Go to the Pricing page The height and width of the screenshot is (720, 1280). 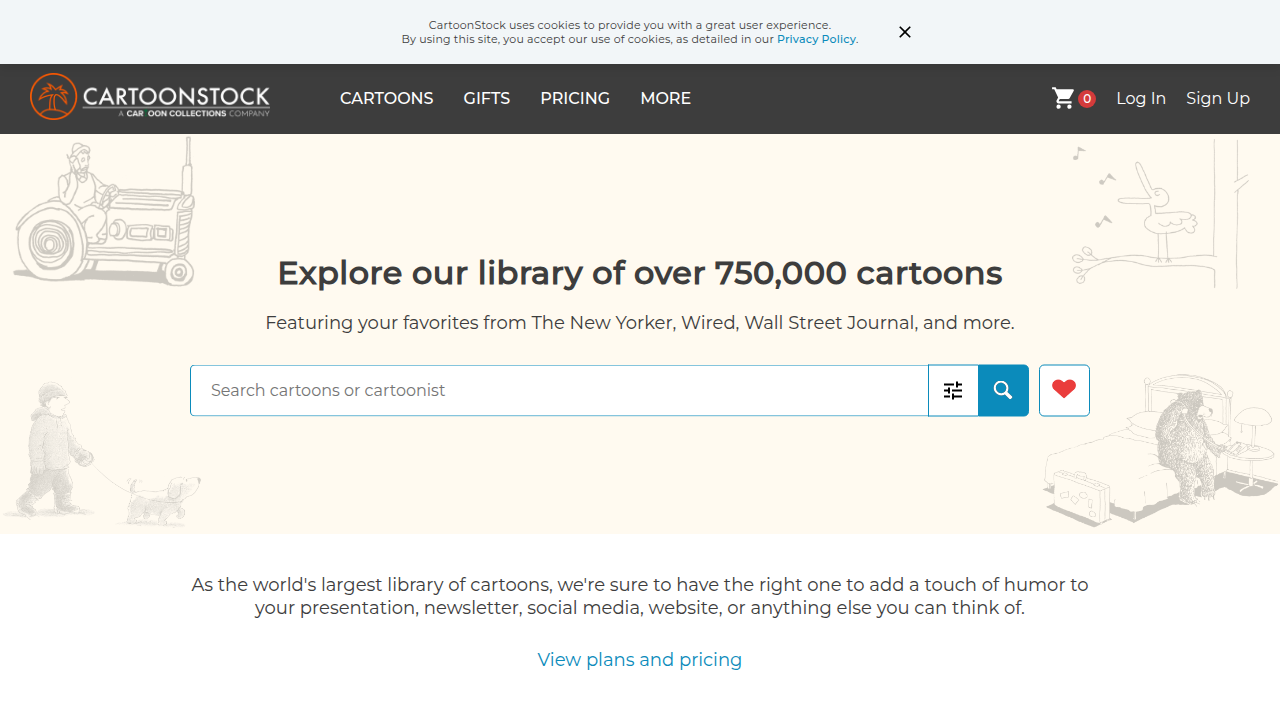click(x=575, y=98)
